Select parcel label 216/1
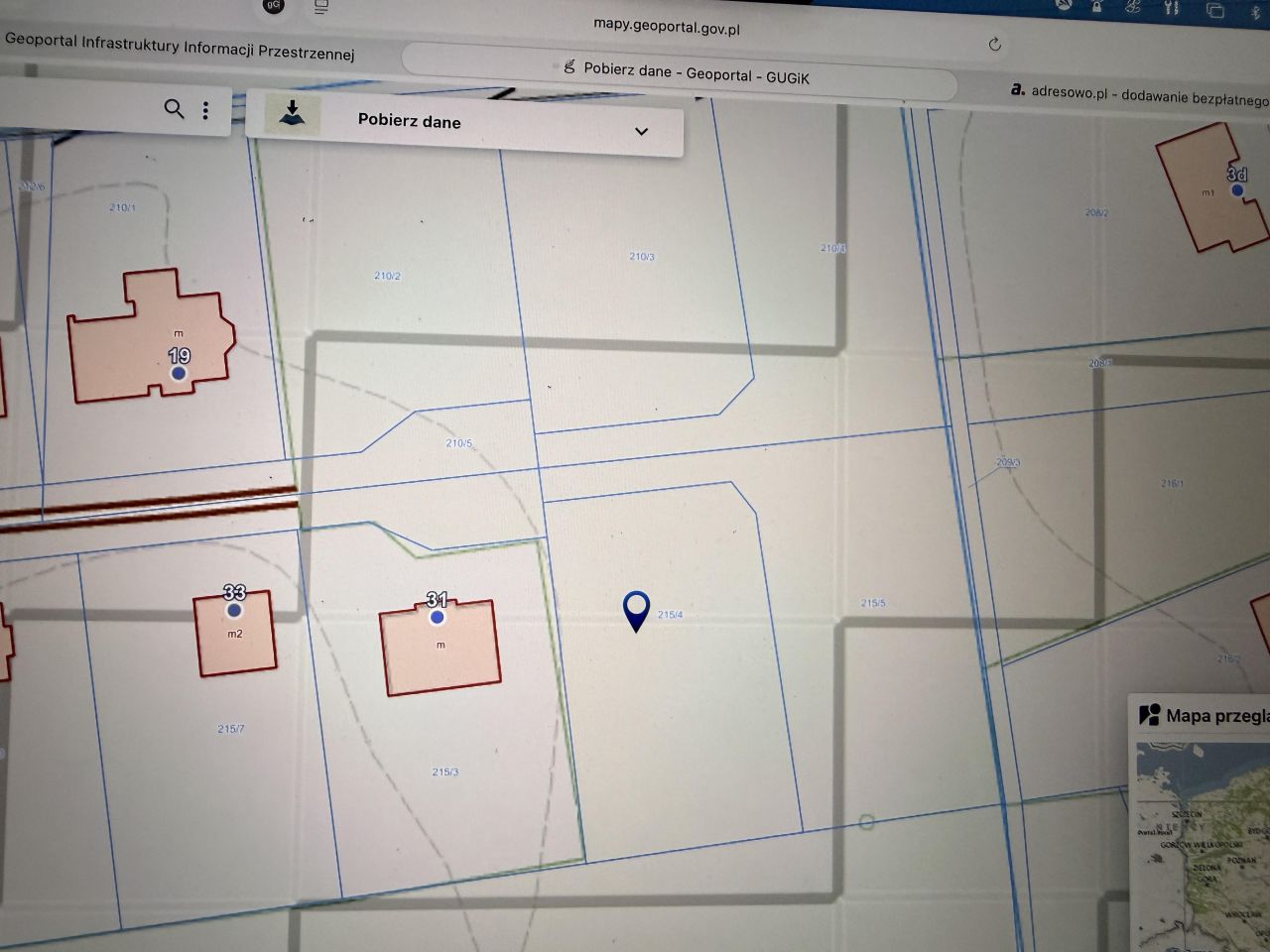This screenshot has height=952, width=1270. 1172,484
